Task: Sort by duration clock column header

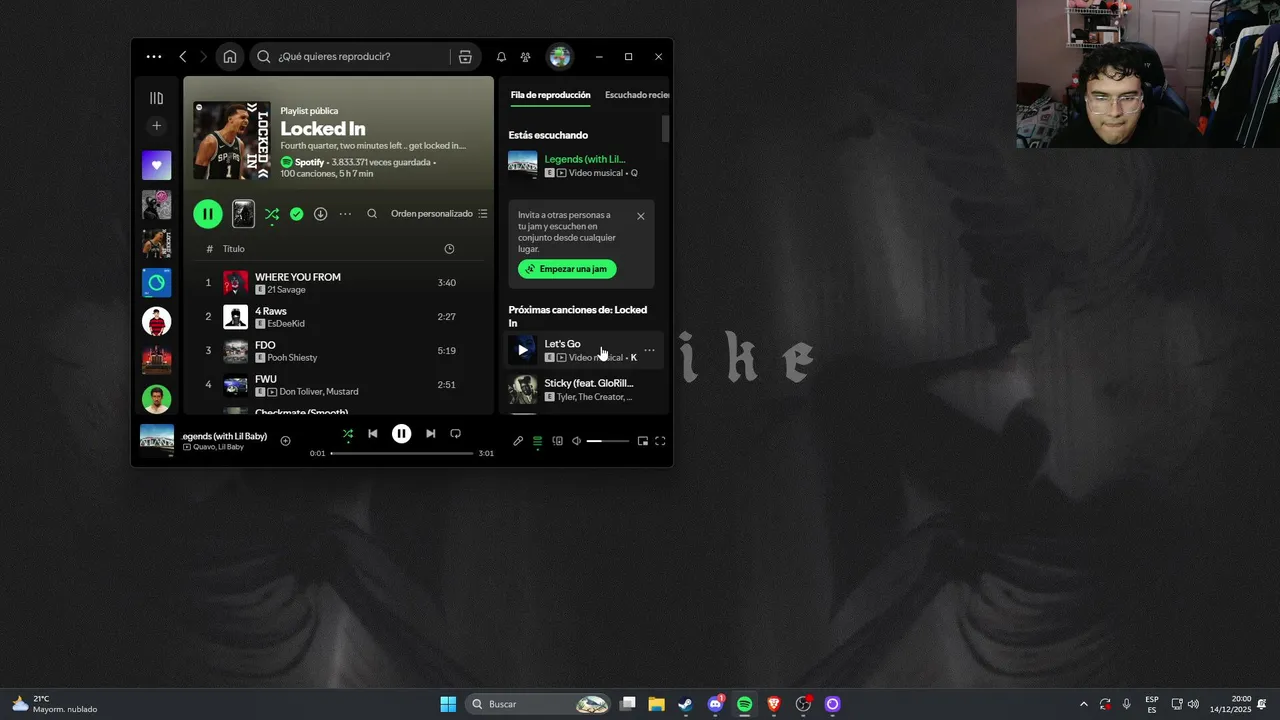Action: click(x=449, y=249)
